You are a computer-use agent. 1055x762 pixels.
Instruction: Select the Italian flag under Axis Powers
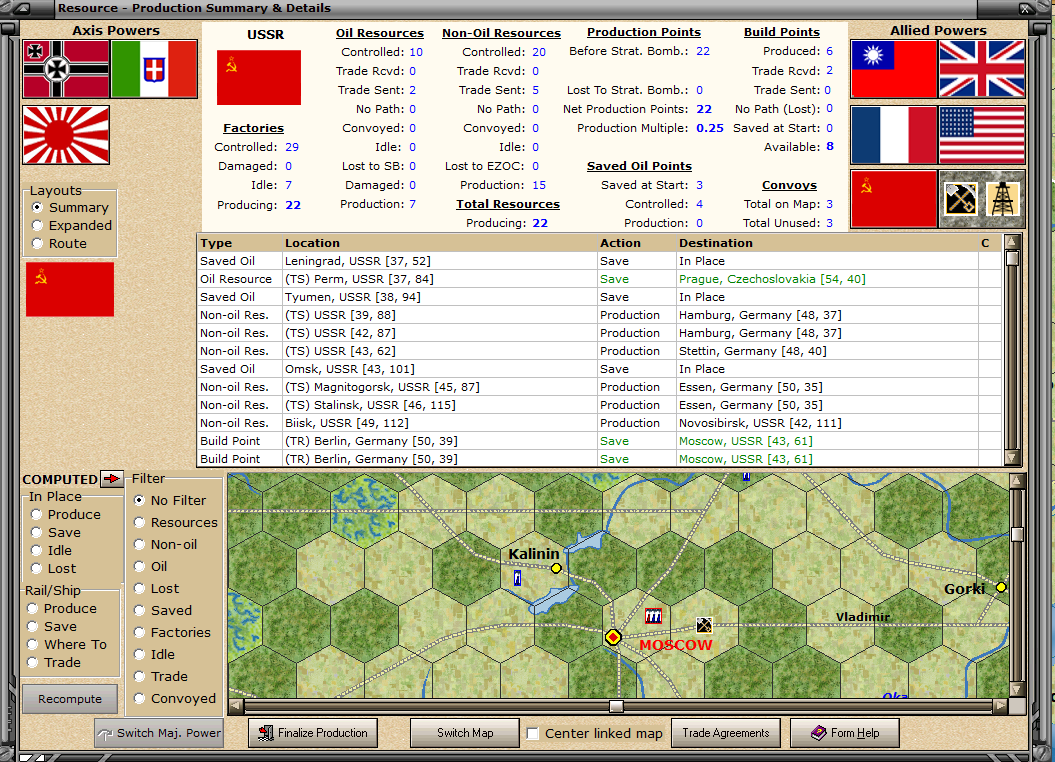pyautogui.click(x=153, y=69)
